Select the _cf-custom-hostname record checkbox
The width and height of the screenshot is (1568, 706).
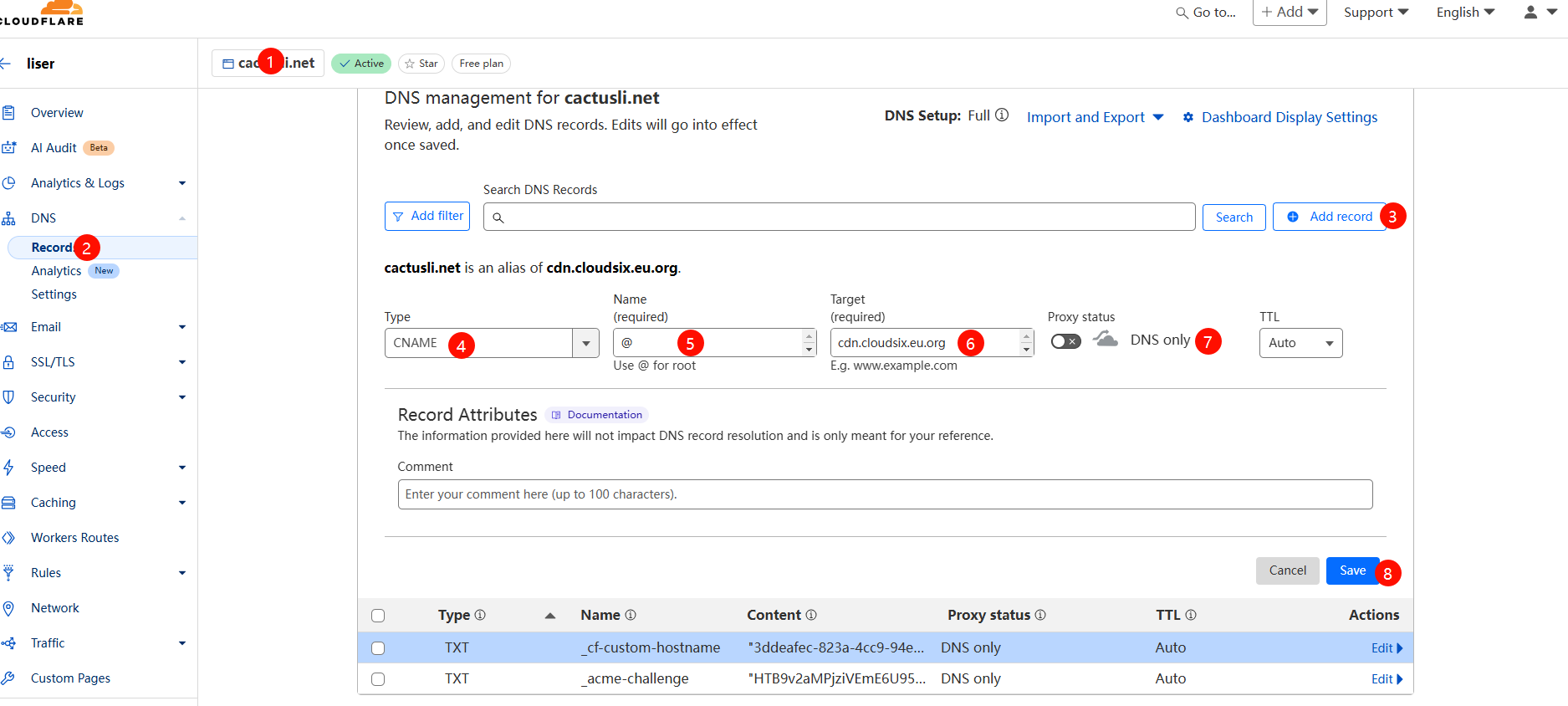click(x=378, y=648)
